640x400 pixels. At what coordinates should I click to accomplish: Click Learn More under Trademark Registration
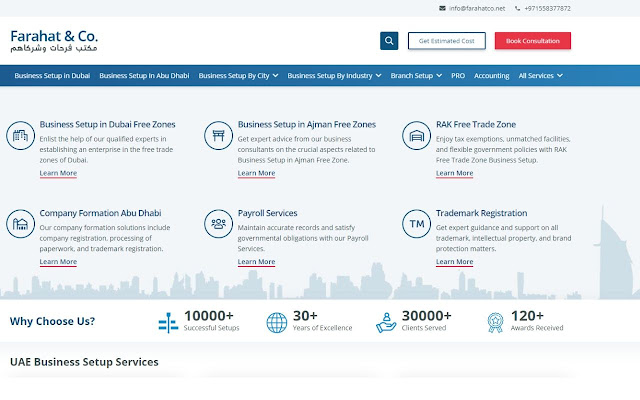pos(454,262)
